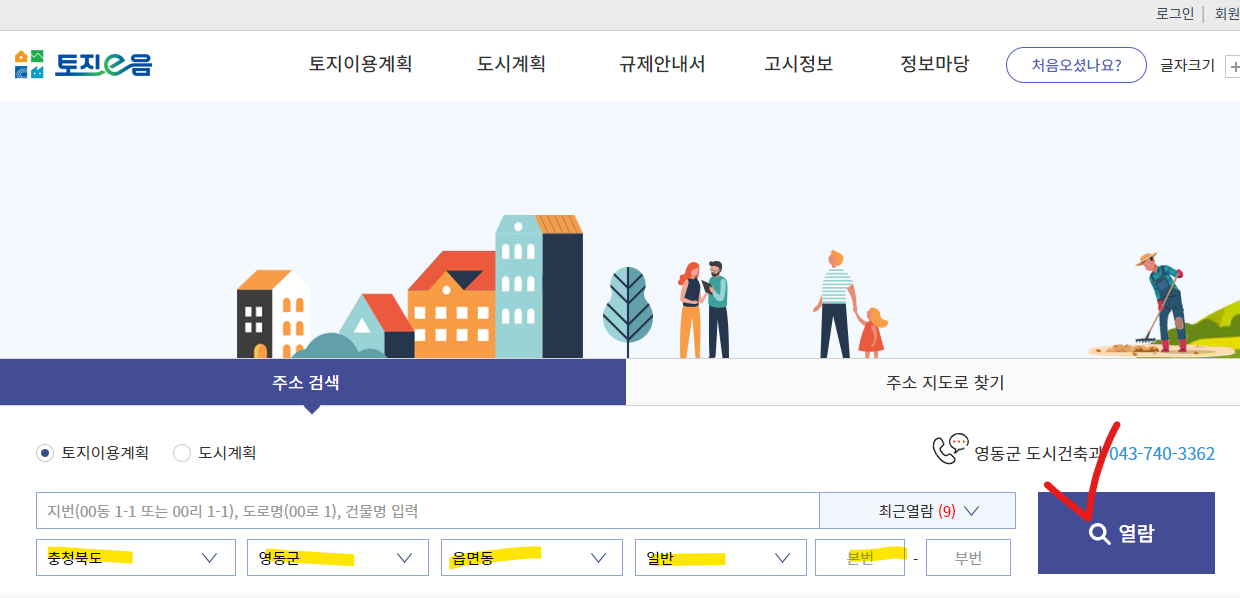Open the 규제안내서 menu
This screenshot has width=1240, height=598.
[x=661, y=63]
